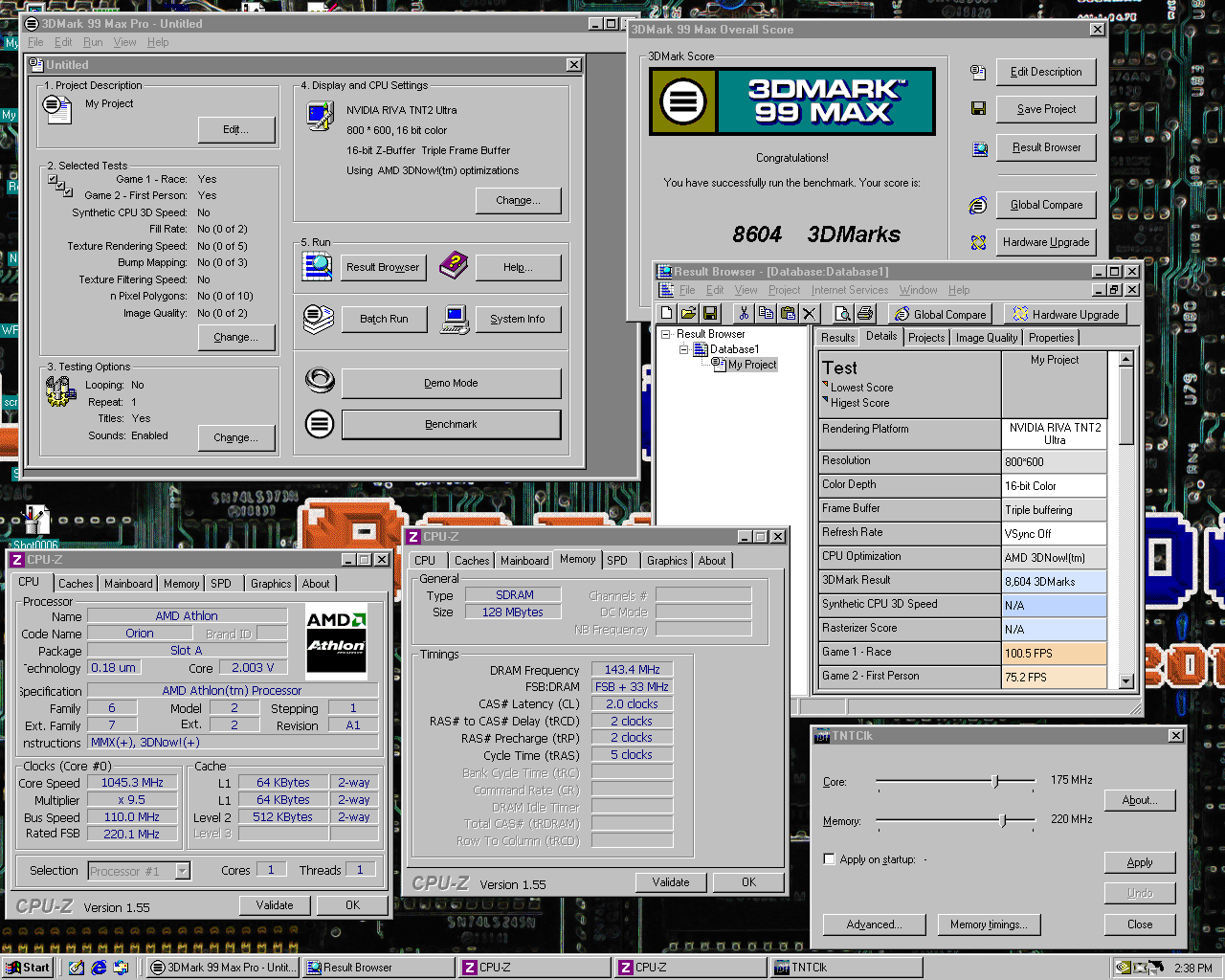Click the New file icon in Result Browser toolbar
This screenshot has width=1225, height=980.
pyautogui.click(x=667, y=313)
